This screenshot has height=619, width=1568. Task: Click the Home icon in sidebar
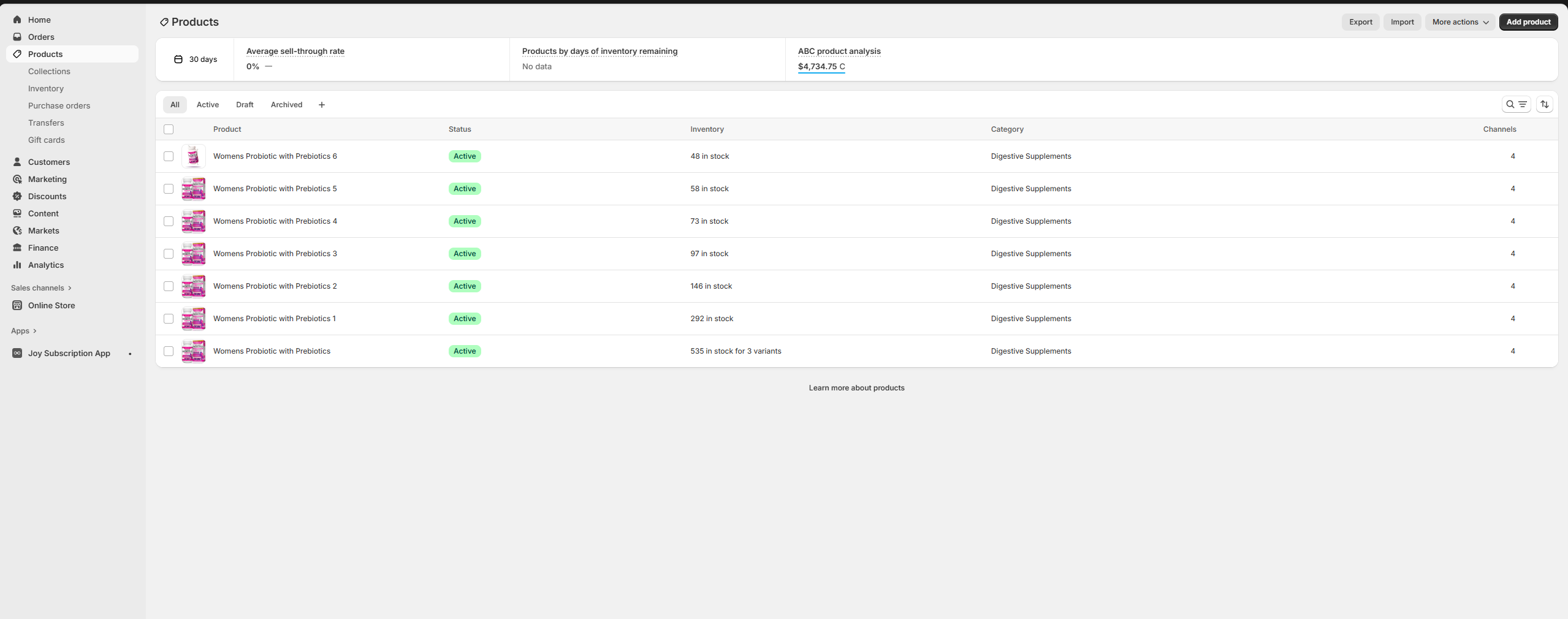(17, 20)
